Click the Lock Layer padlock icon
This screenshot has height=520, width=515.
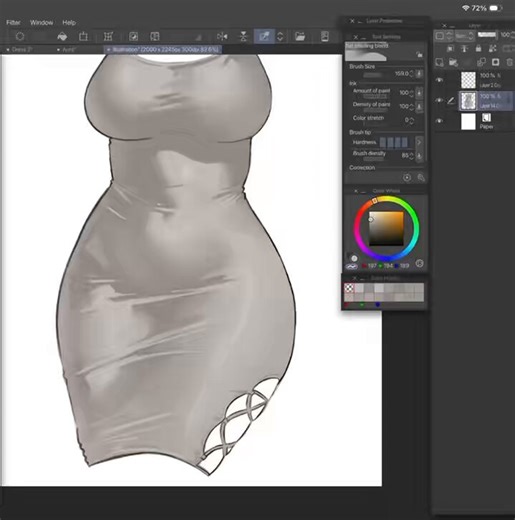click(478, 49)
